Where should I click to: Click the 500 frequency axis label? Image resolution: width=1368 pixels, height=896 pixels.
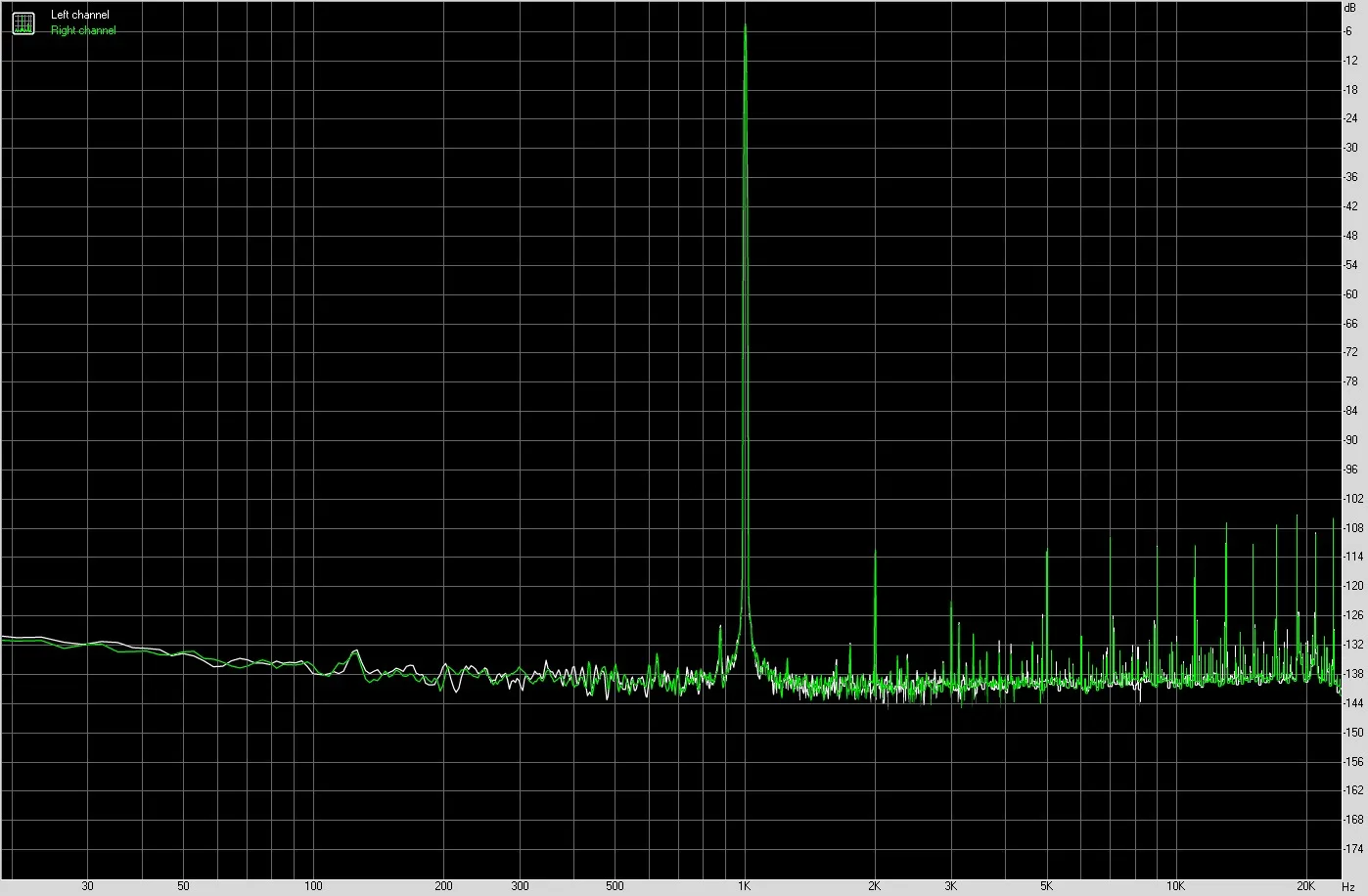[x=615, y=886]
